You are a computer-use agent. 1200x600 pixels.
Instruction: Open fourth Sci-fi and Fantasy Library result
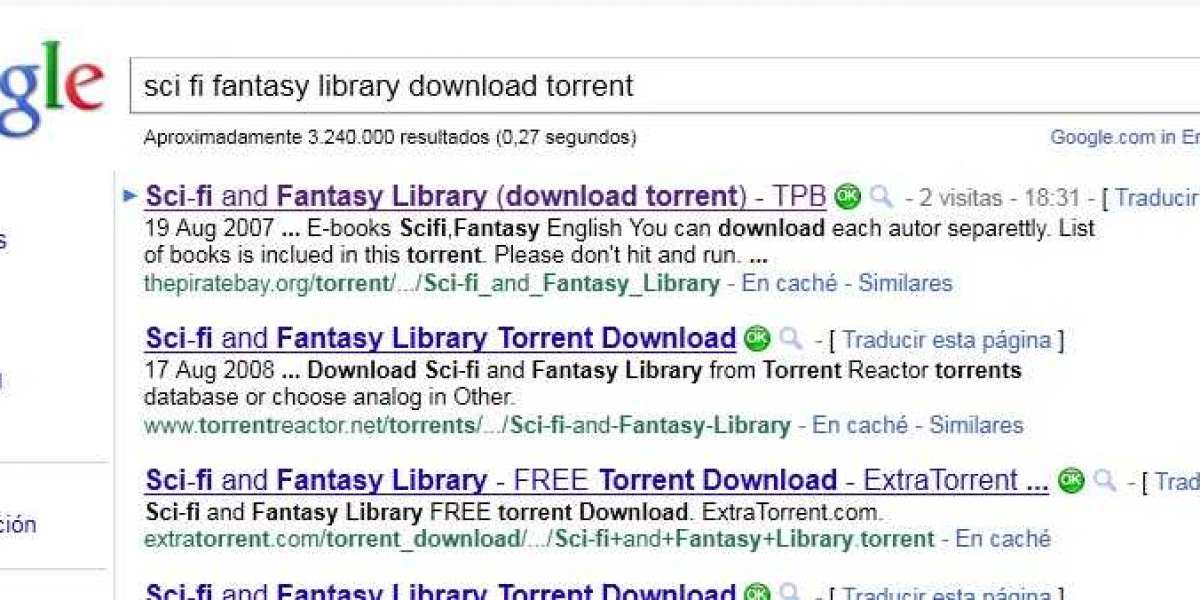click(x=441, y=591)
